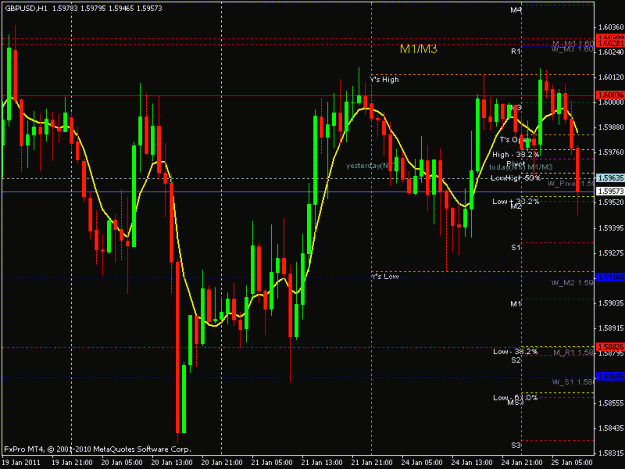Click the W_Pivot level label
625x469 pixels.
pyautogui.click(x=570, y=183)
